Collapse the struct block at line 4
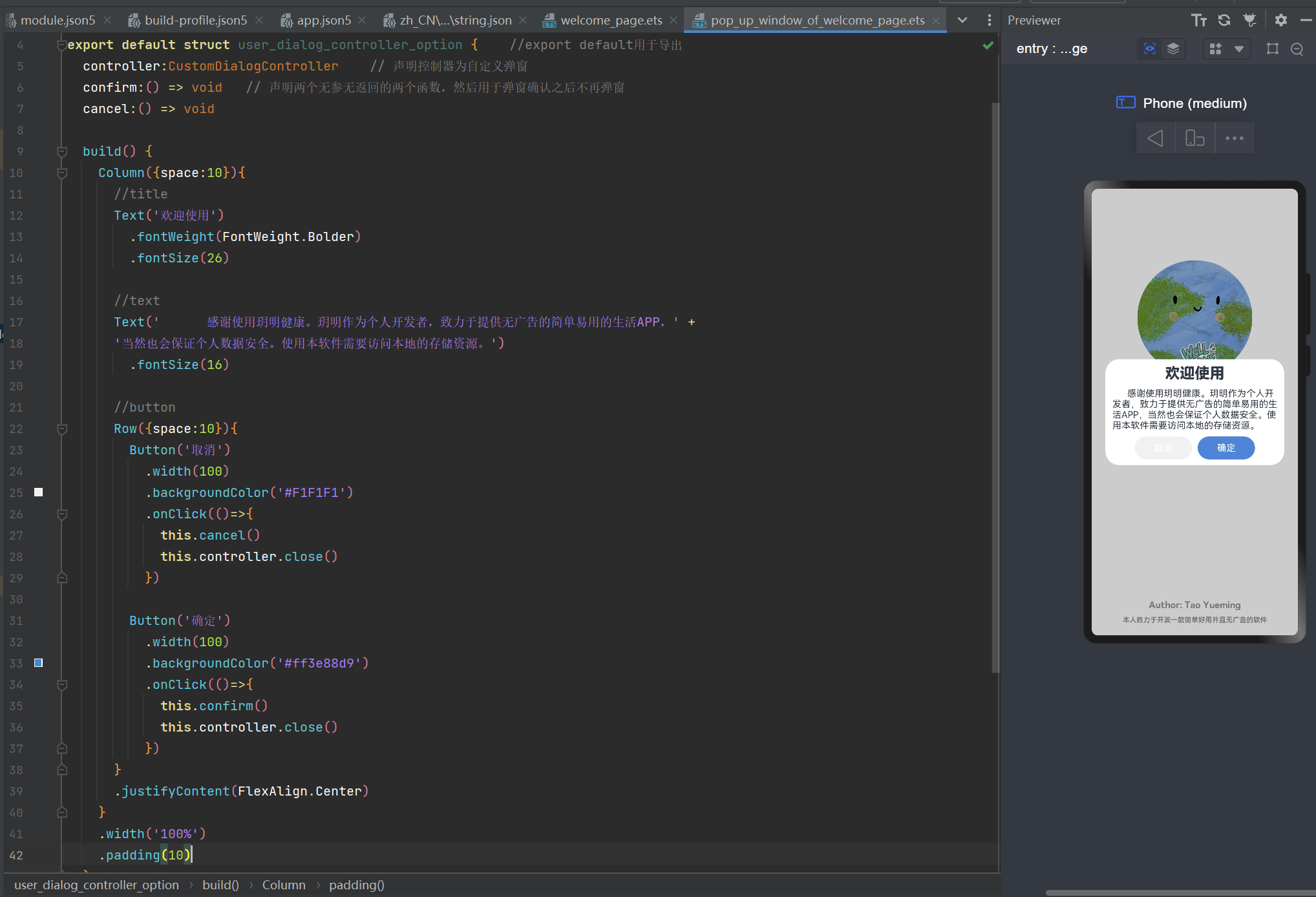 click(62, 45)
